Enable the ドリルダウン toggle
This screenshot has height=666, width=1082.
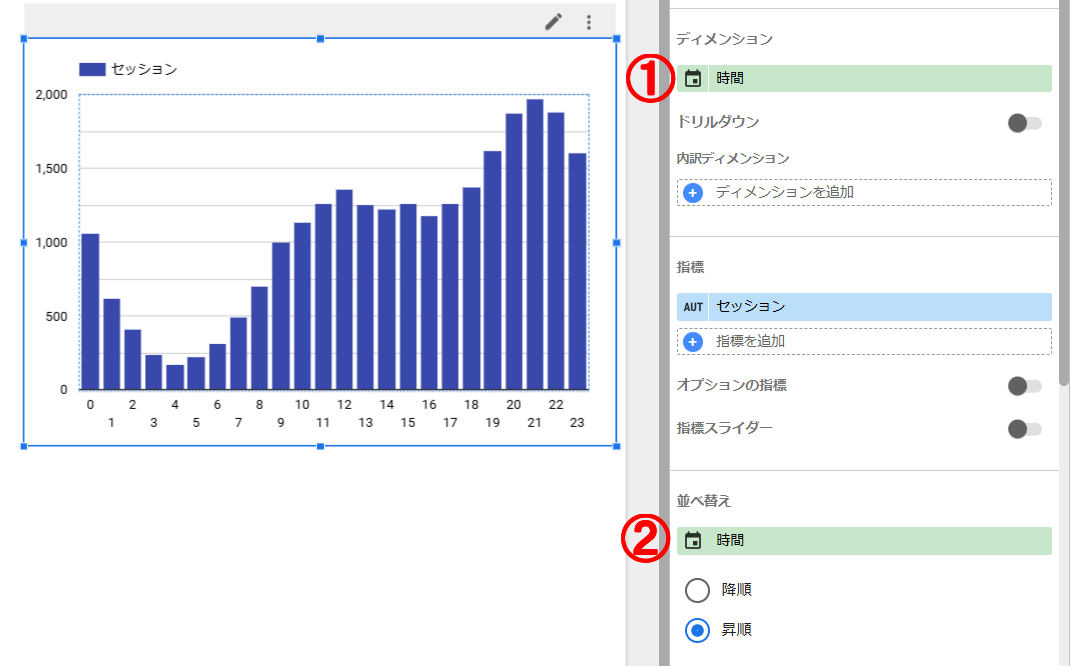click(x=1024, y=123)
